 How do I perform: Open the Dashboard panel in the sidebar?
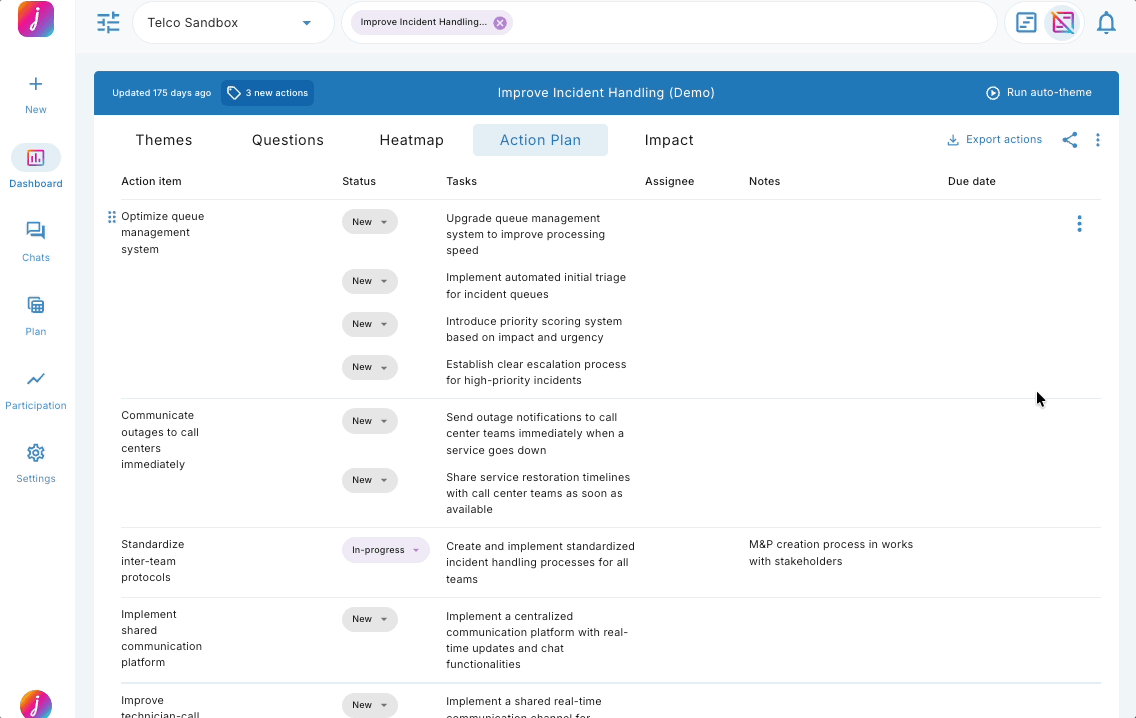tap(35, 165)
